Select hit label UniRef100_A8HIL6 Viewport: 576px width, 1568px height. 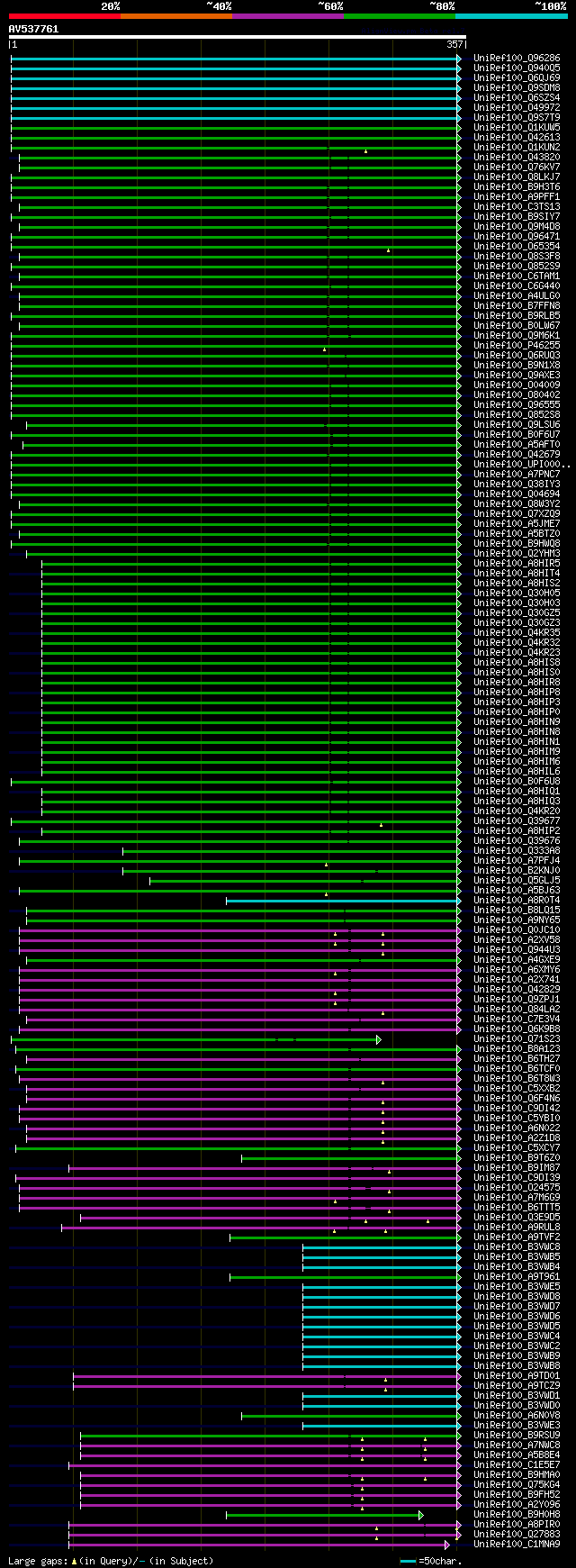pos(517,772)
